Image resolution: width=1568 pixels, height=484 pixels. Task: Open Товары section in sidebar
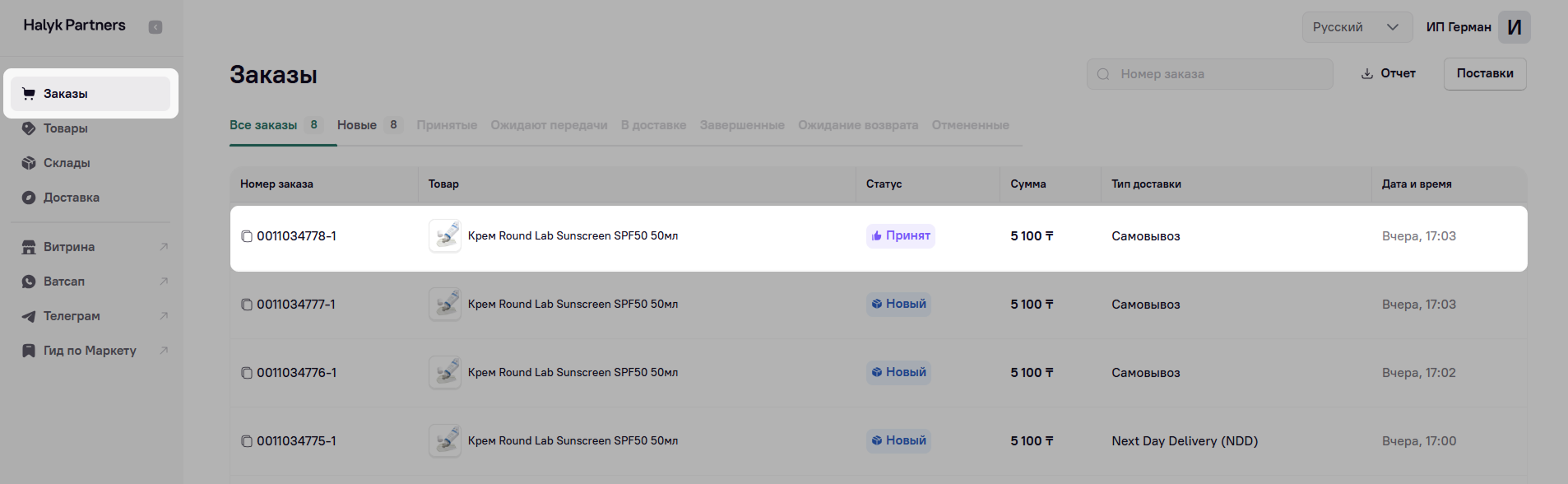point(66,128)
